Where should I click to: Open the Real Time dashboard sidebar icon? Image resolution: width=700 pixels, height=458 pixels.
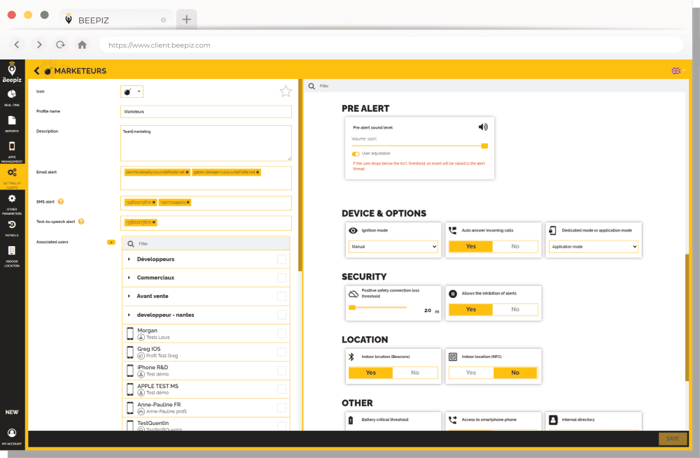[x=12, y=95]
